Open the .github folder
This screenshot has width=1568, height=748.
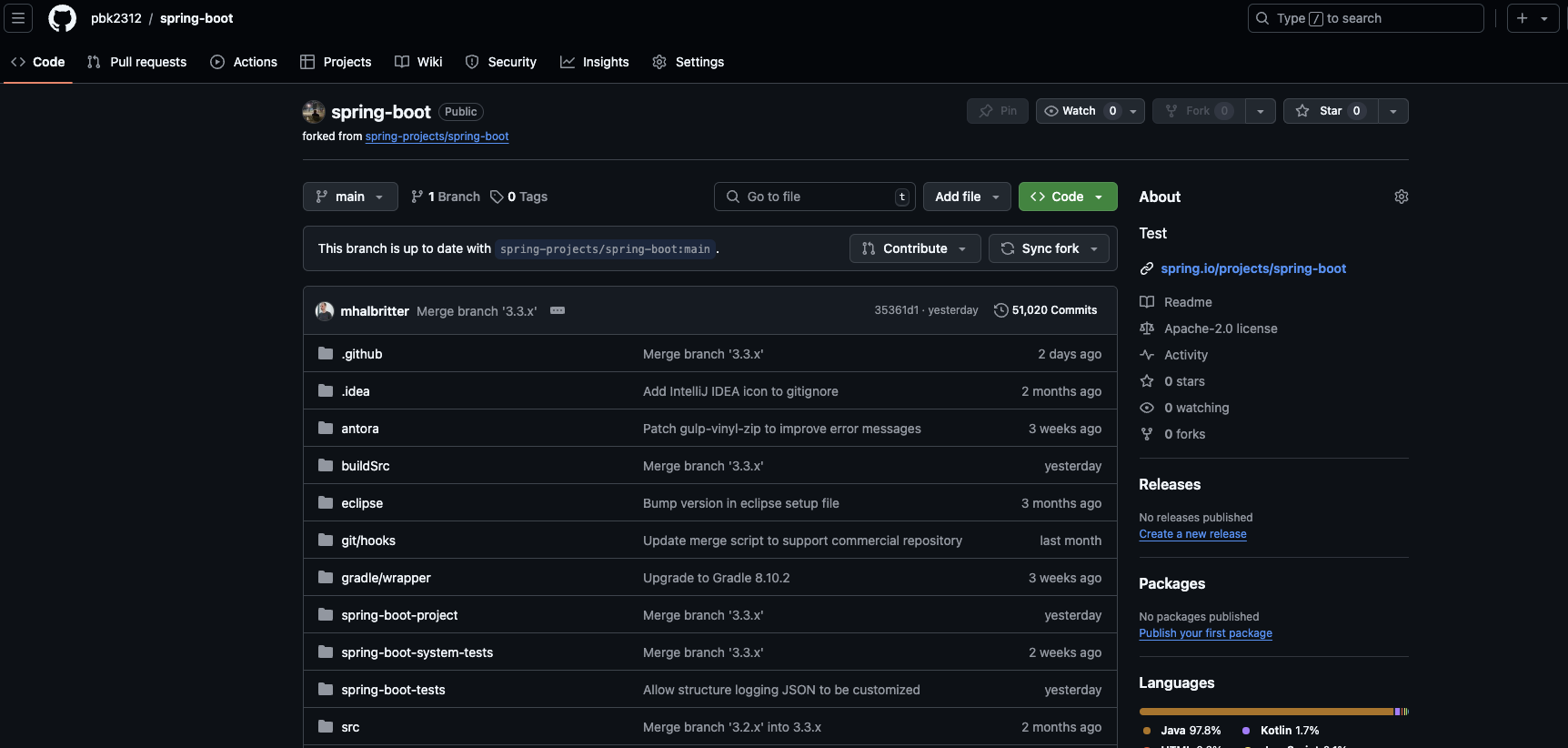[362, 354]
